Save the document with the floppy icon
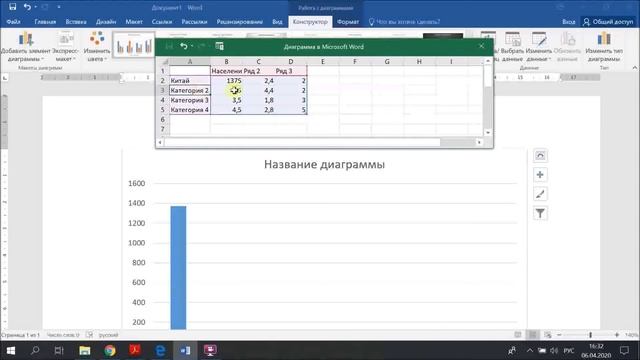The height and width of the screenshot is (360, 640). point(13,7)
